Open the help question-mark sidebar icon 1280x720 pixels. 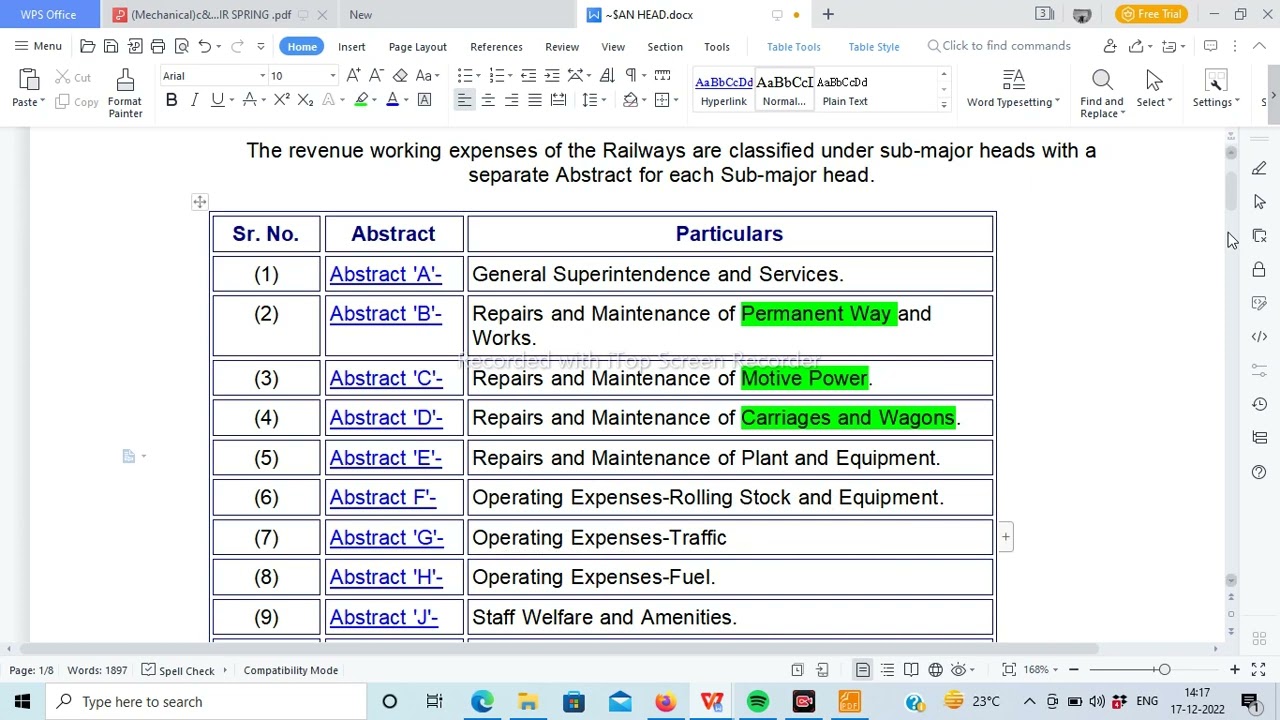tap(1259, 471)
